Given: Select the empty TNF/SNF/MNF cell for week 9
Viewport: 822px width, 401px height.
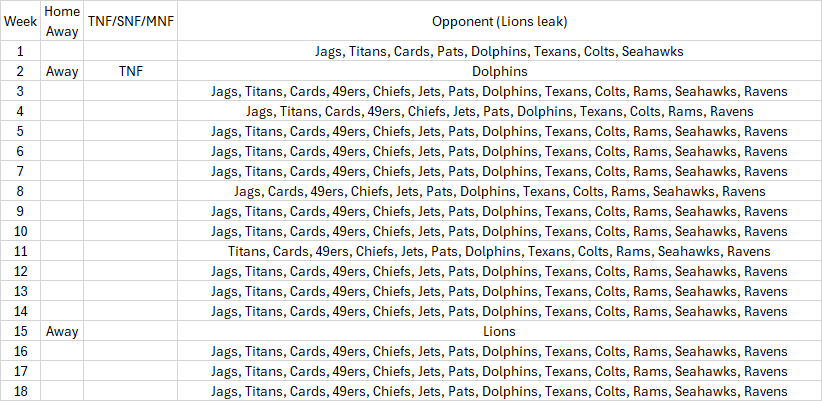Looking at the screenshot, I should click(131, 211).
